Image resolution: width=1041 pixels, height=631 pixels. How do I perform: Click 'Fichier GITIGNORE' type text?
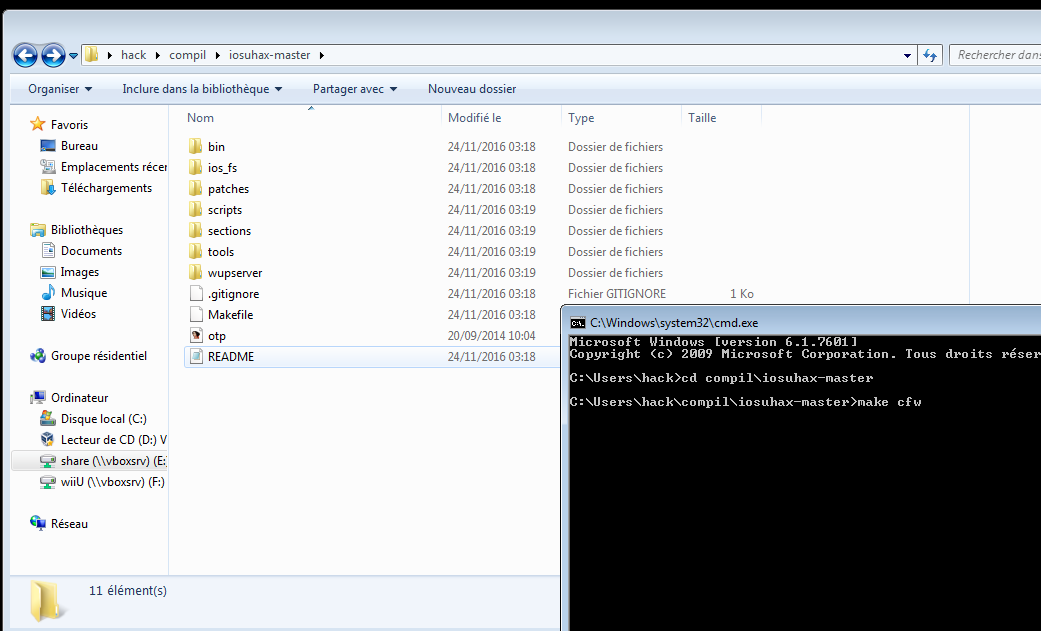tap(617, 294)
